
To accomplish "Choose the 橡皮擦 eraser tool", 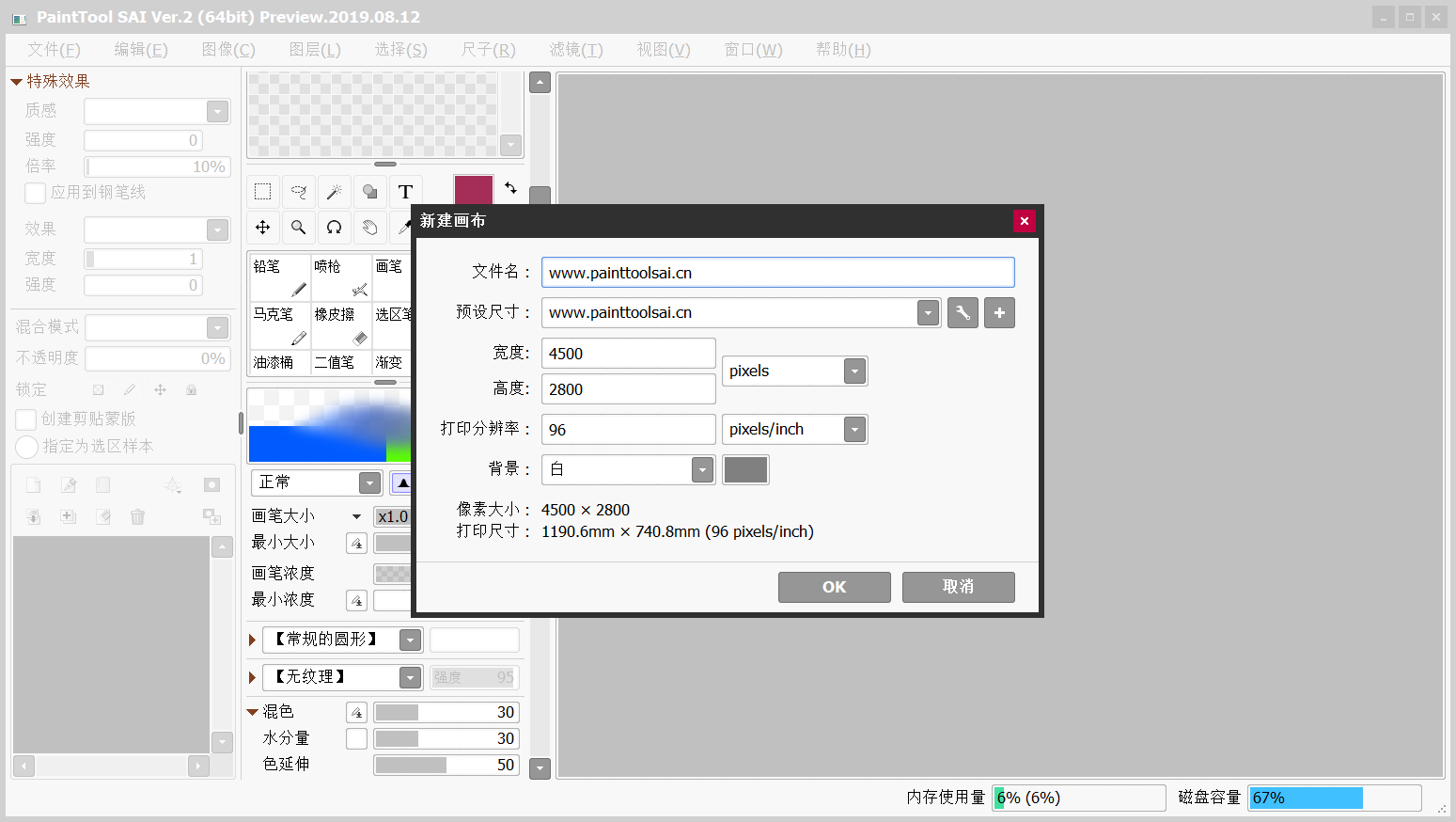I will pos(340,326).
